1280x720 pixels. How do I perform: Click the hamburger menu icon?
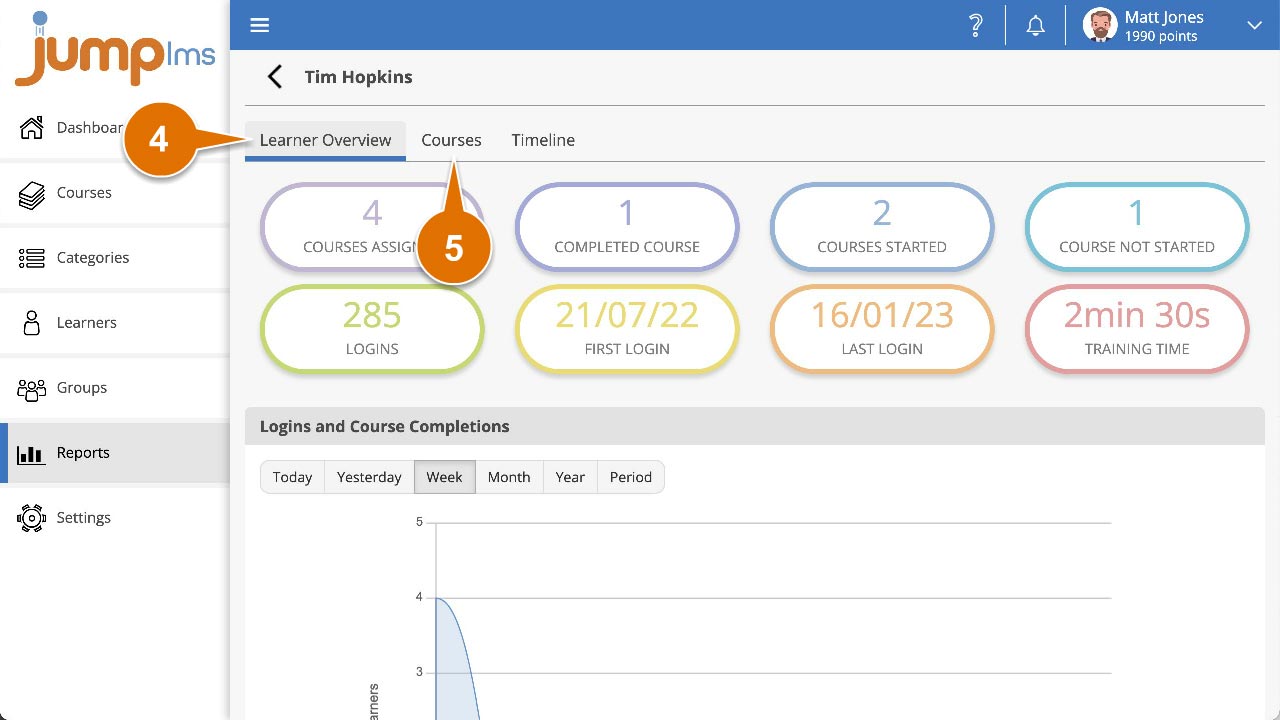[260, 25]
